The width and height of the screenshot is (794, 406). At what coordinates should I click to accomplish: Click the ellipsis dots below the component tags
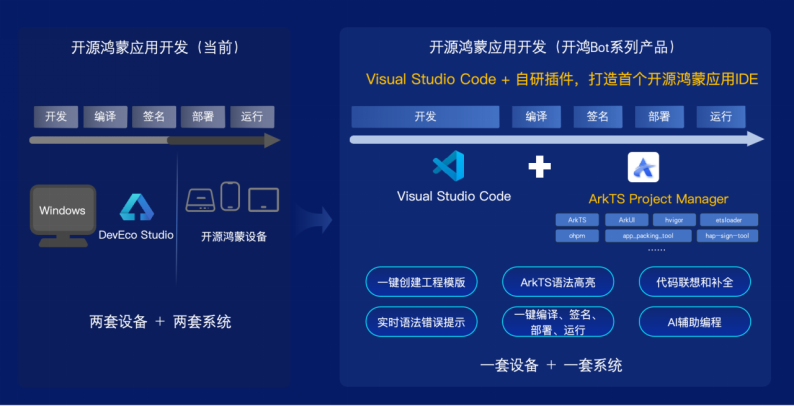pos(657,250)
